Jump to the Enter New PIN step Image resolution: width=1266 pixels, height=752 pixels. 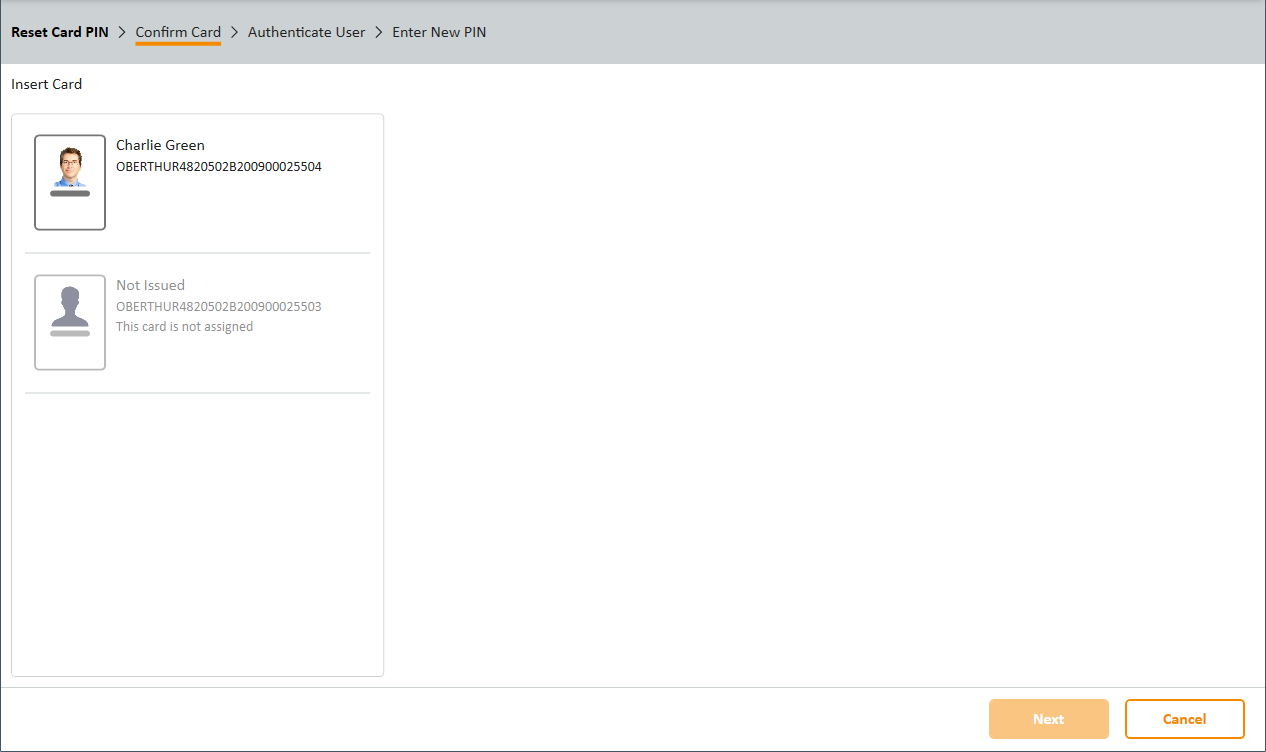point(439,32)
